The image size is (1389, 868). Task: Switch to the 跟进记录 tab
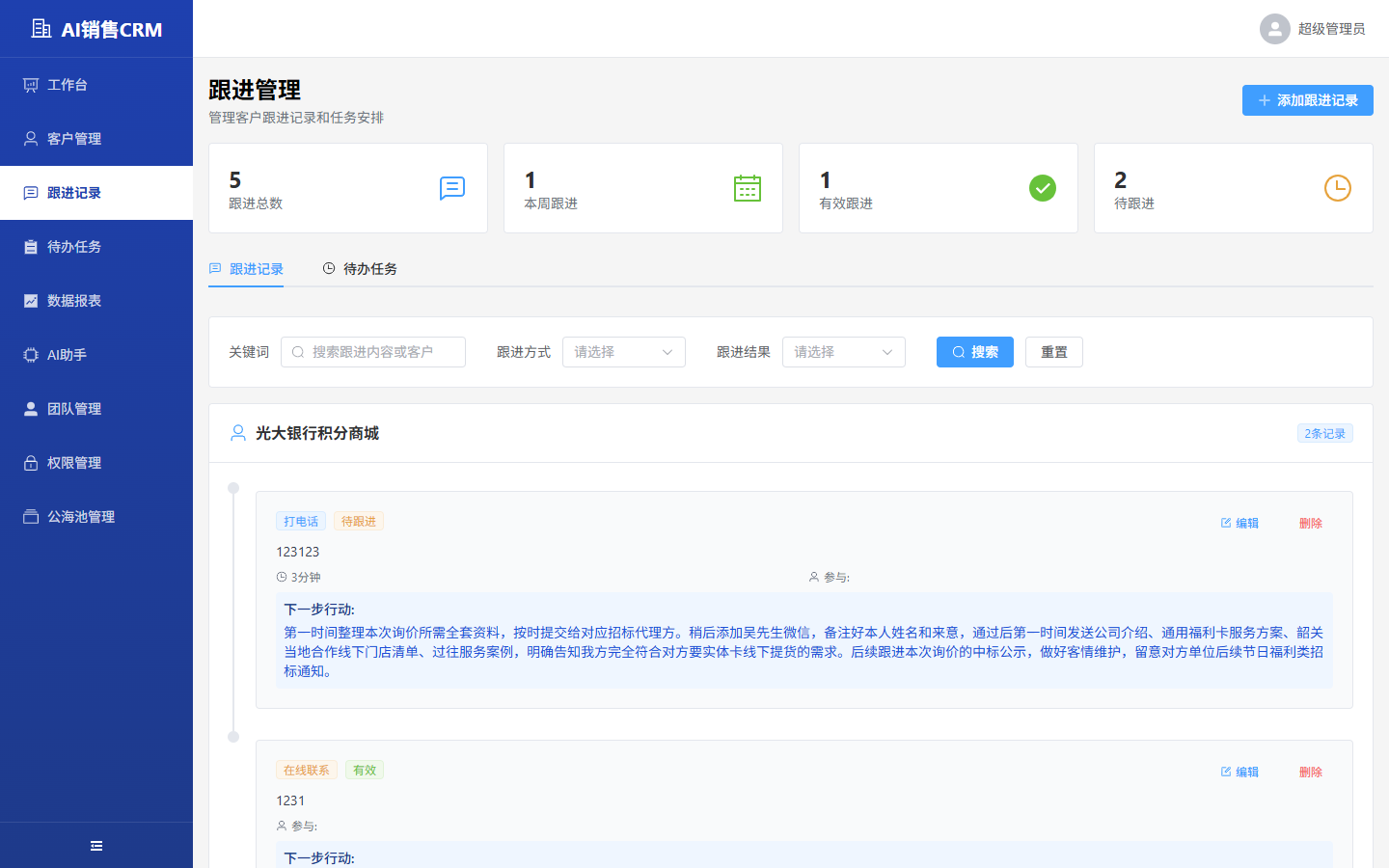pos(246,269)
